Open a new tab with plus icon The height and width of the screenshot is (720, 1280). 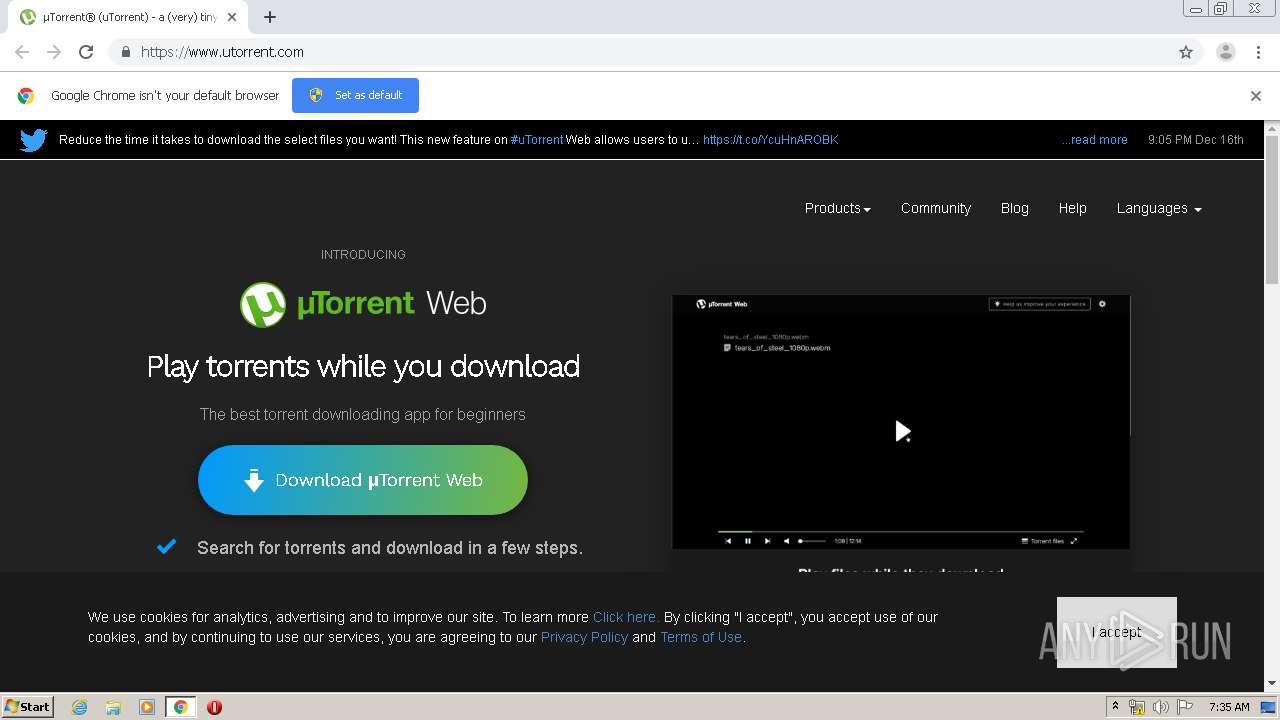[x=270, y=17]
